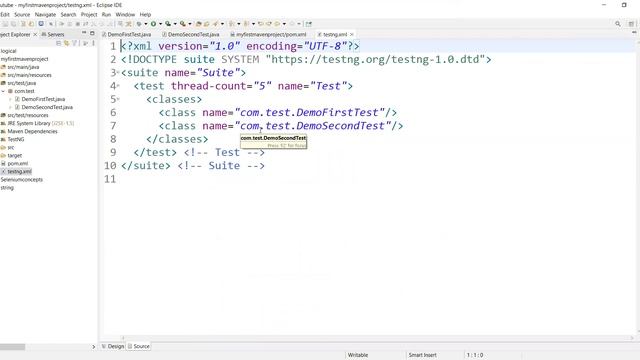This screenshot has height=360, width=640.
Task: Open the Source menu
Action: (x=22, y=14)
